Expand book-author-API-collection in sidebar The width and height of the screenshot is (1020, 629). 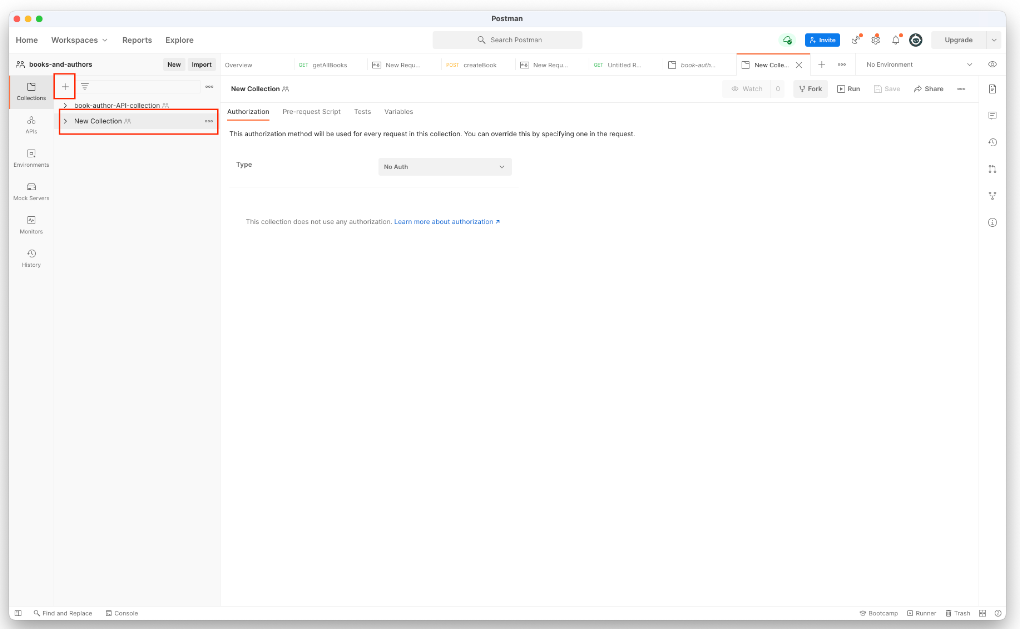[65, 105]
